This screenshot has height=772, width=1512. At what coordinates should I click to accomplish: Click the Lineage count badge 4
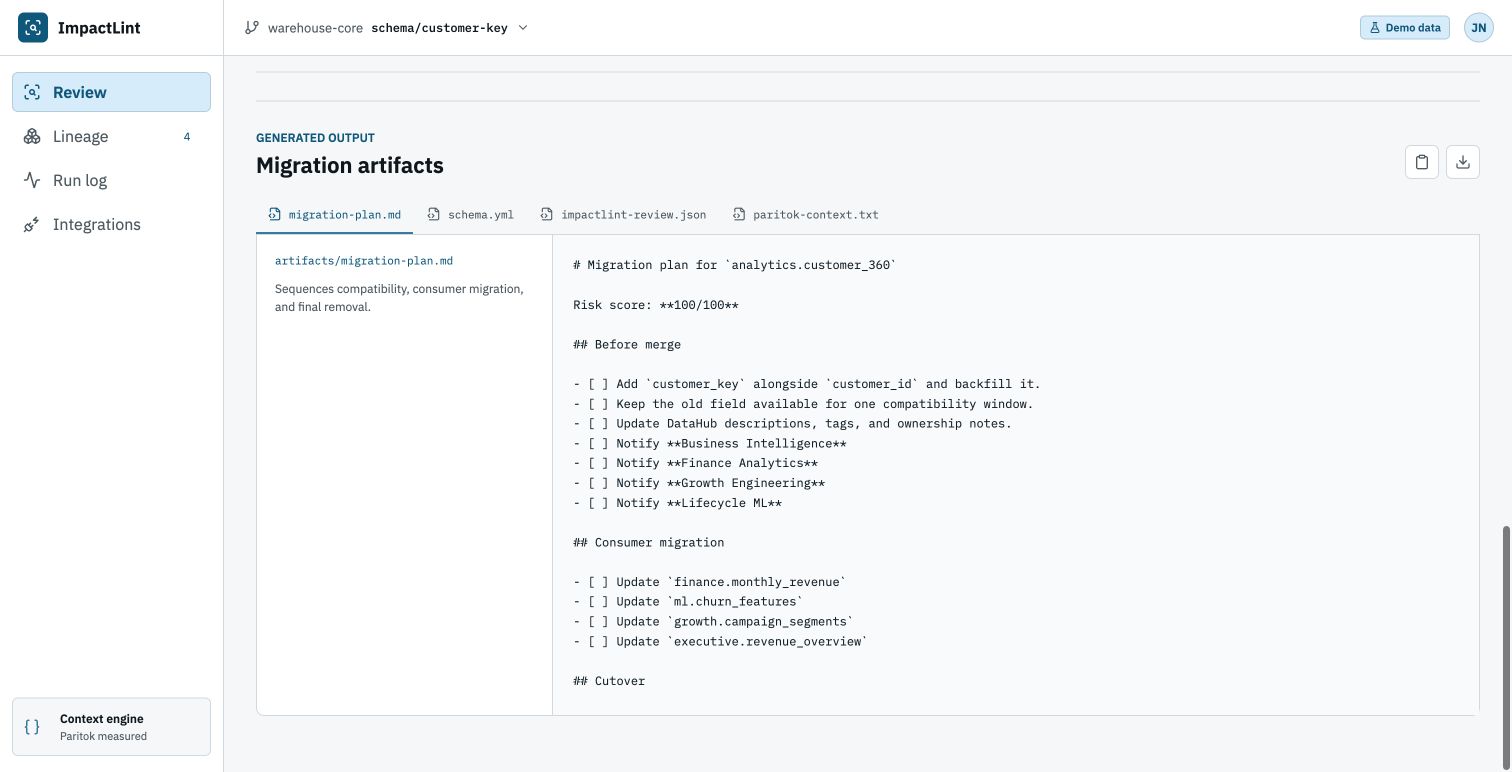click(187, 136)
